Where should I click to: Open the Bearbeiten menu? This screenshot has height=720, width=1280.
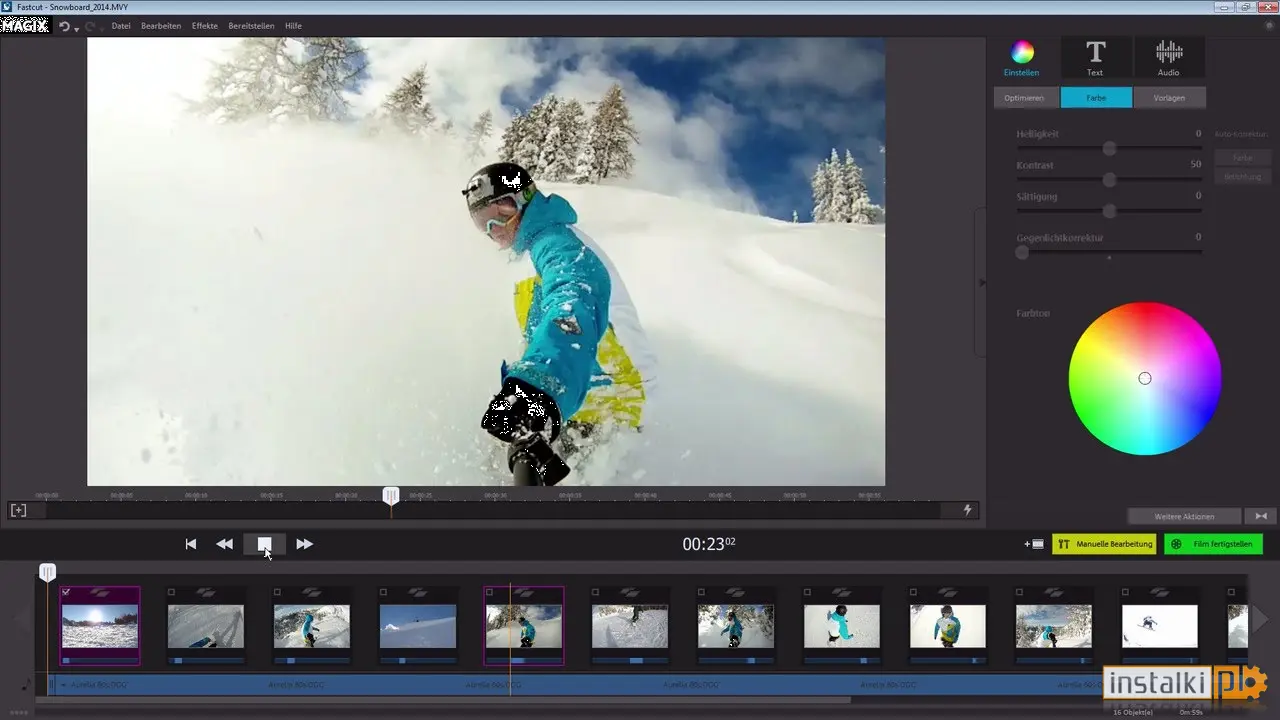(161, 26)
